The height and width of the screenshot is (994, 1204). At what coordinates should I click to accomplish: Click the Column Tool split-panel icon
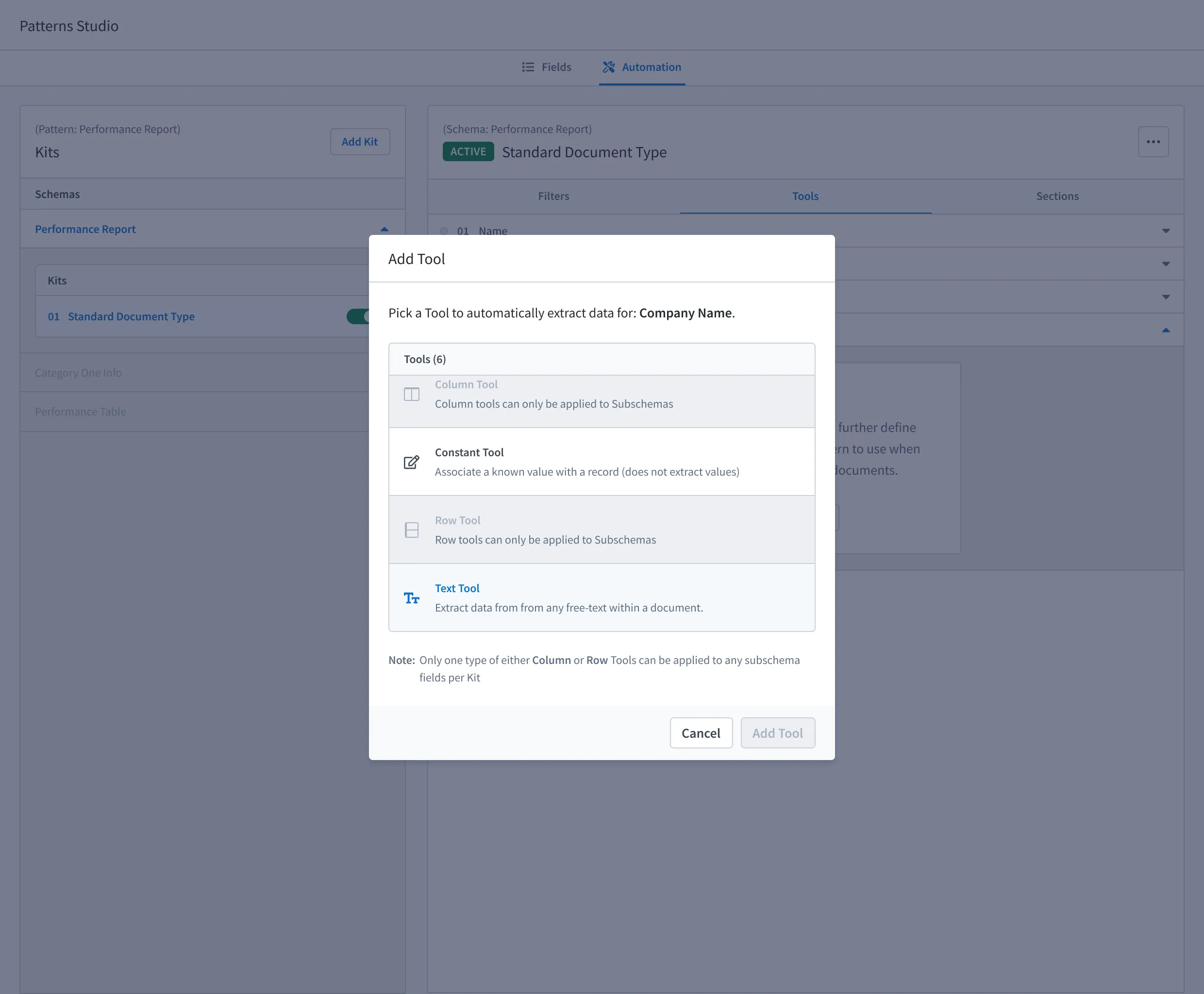point(411,394)
